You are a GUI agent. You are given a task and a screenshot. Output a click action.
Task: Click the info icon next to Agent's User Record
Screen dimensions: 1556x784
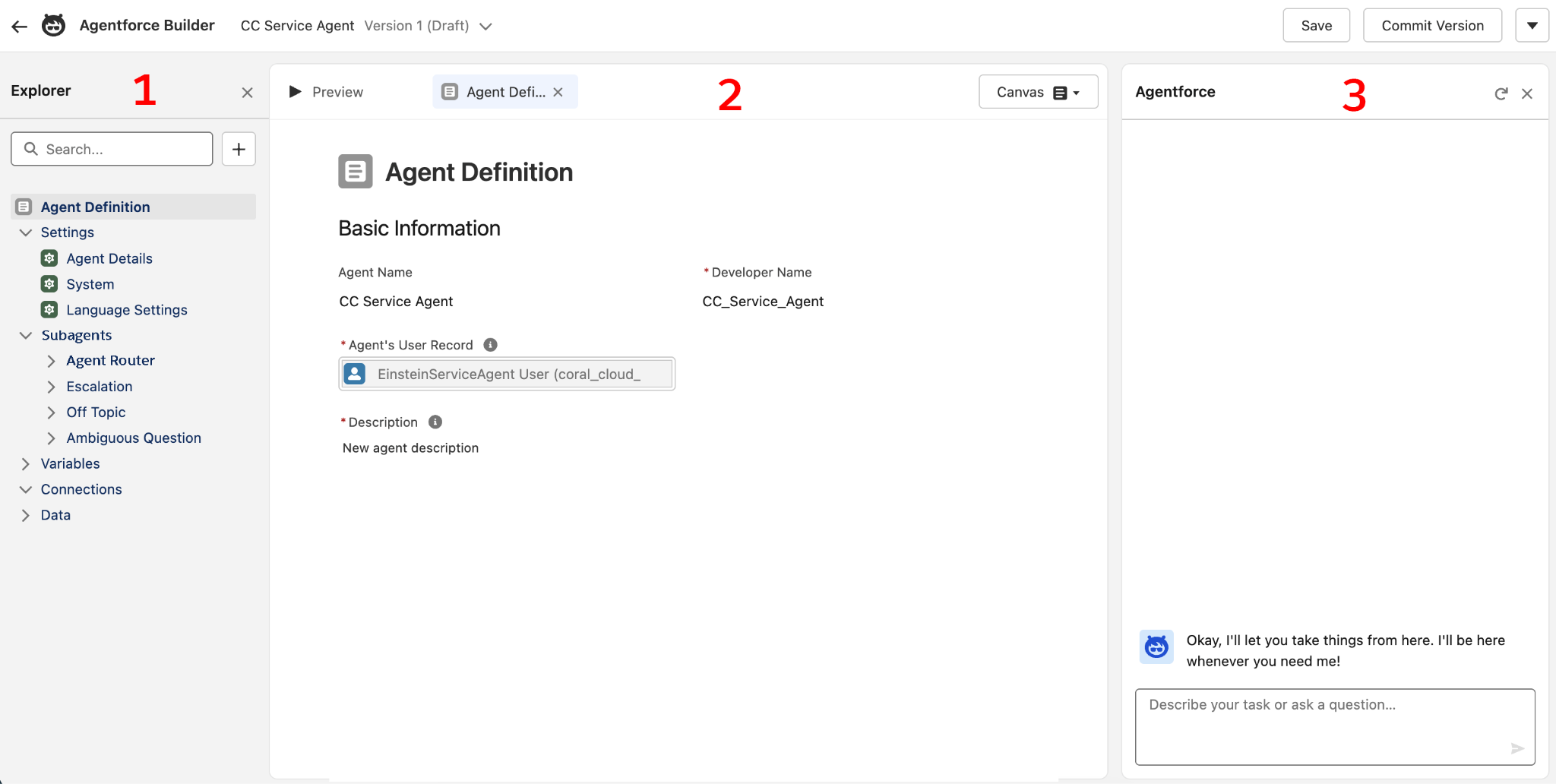pos(490,344)
